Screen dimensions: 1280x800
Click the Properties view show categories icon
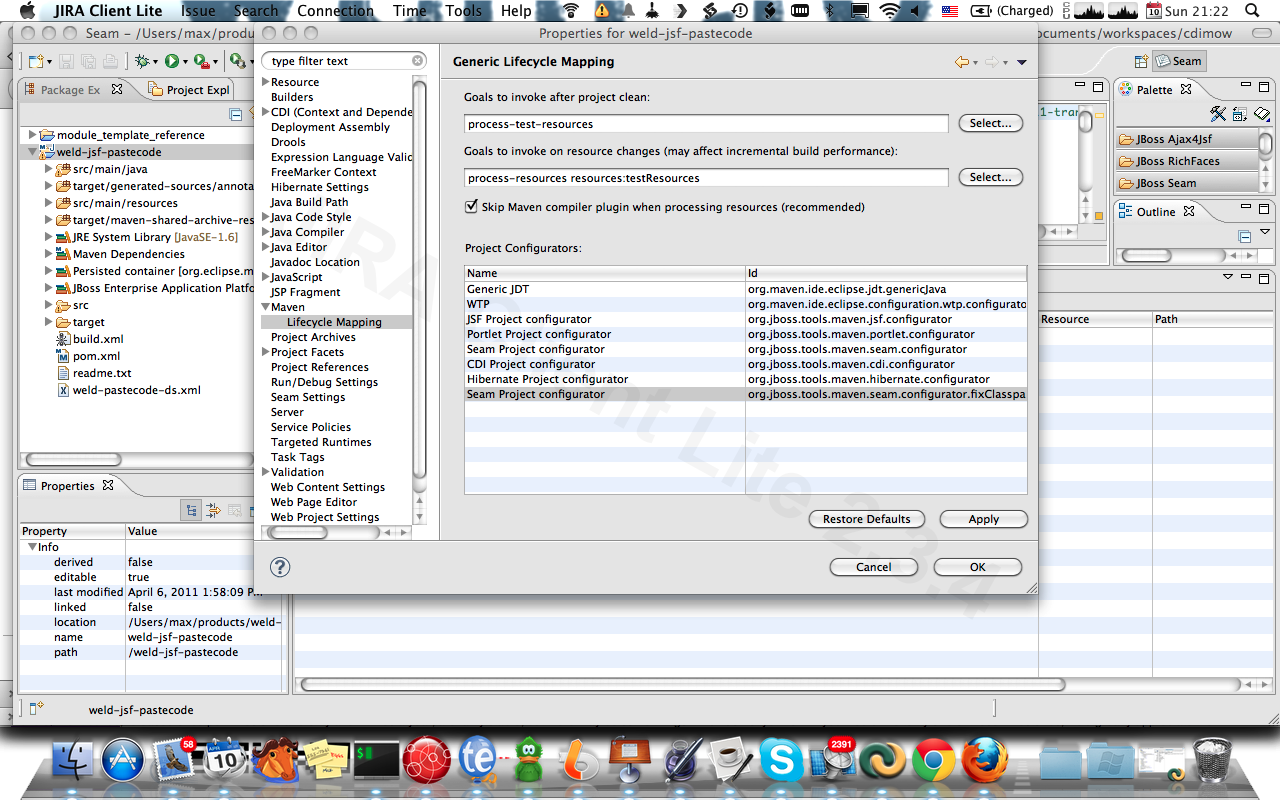(191, 510)
